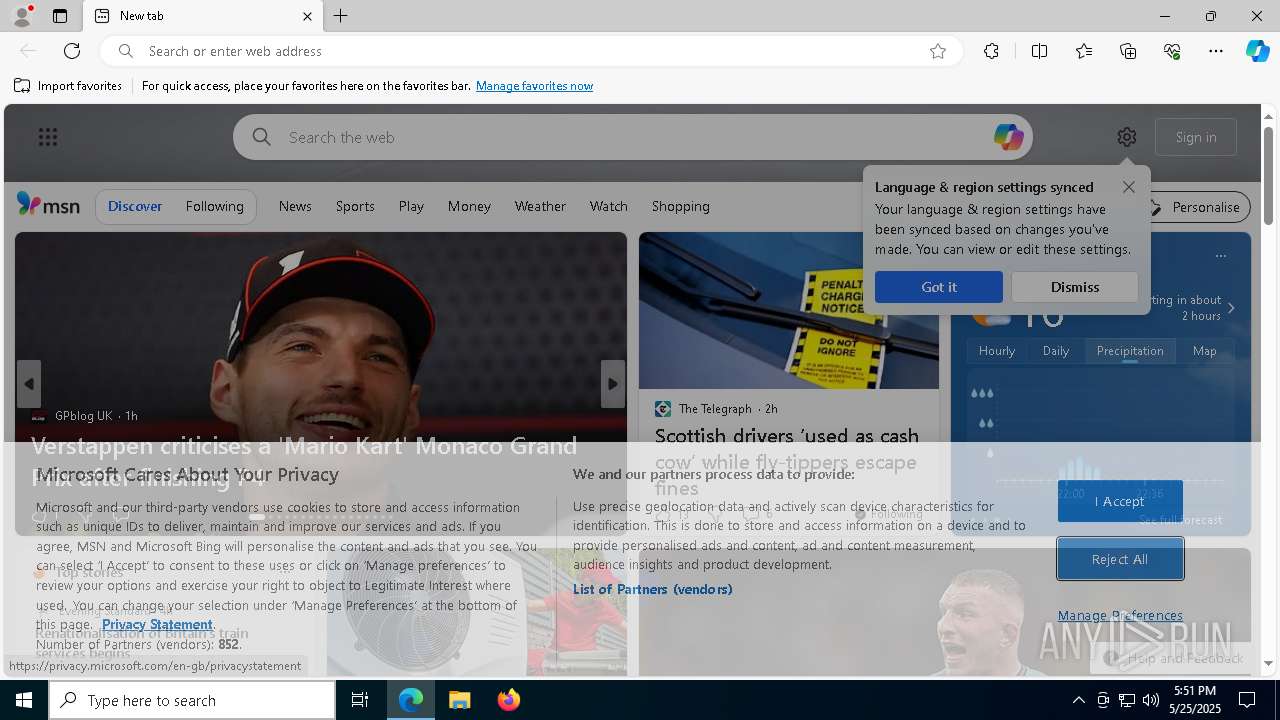This screenshot has height=720, width=1280.
Task: Open the Manage Preferences link
Action: tap(1120, 615)
